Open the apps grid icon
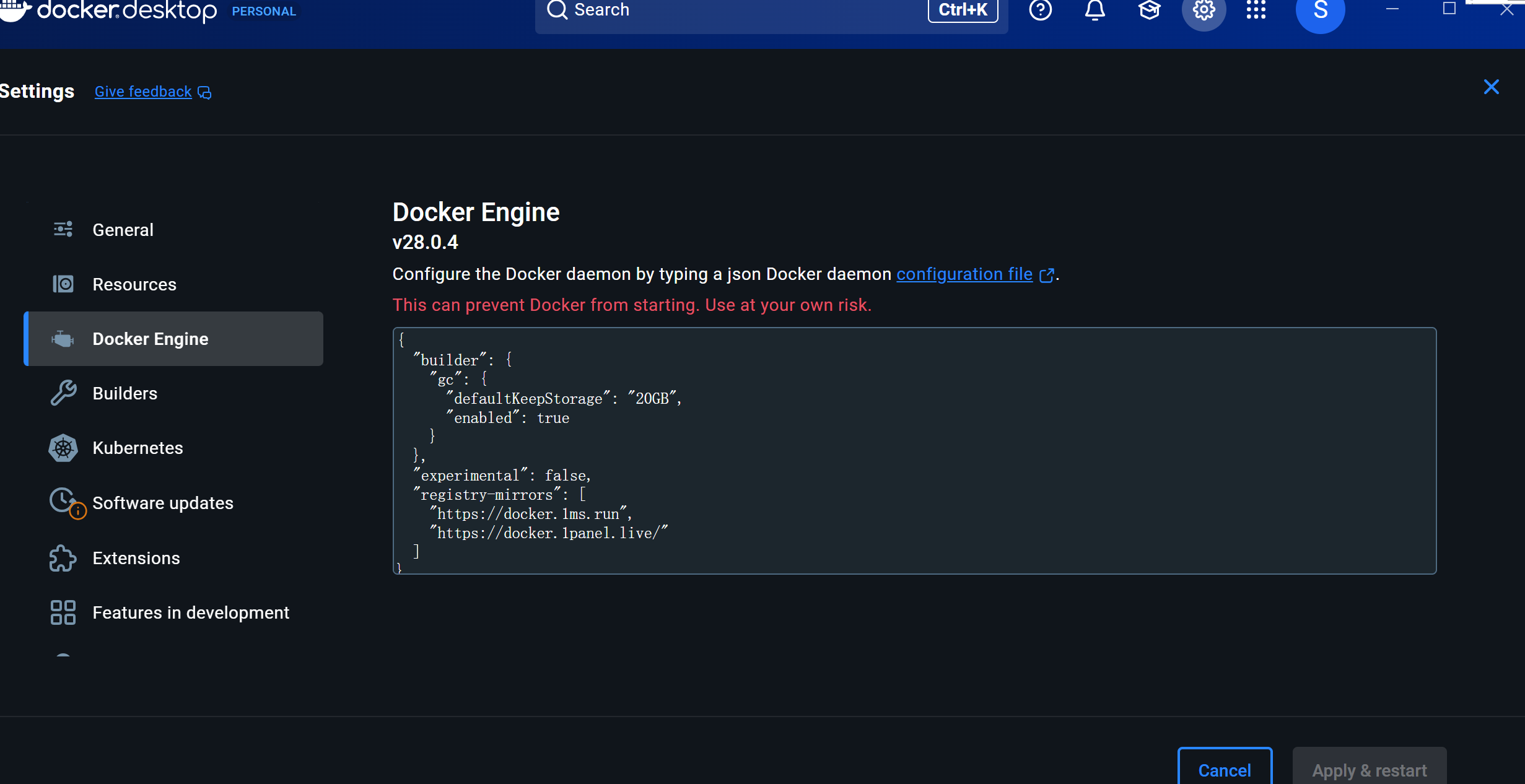The height and width of the screenshot is (784, 1525). (x=1256, y=10)
